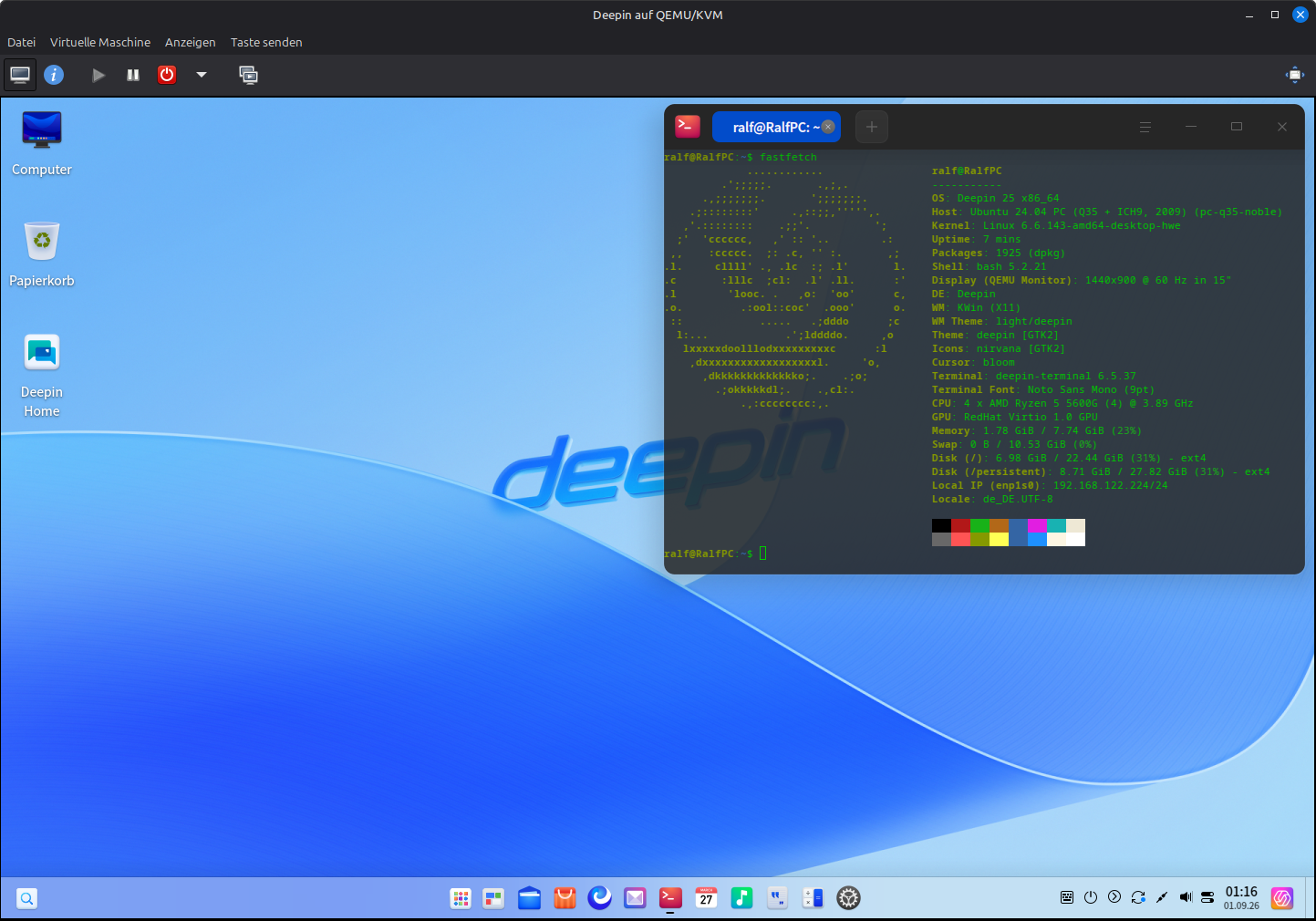The width and height of the screenshot is (1316, 921).
Task: Open the calendar app in dock
Action: tap(706, 898)
